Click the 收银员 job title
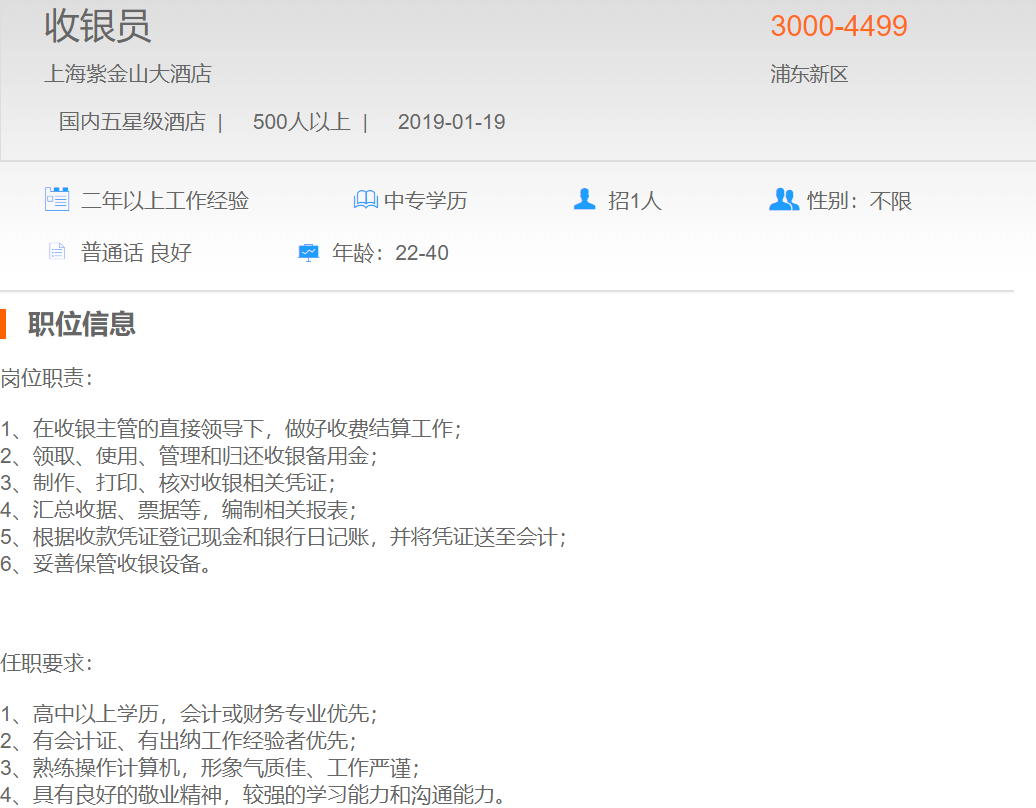This screenshot has width=1036, height=808. (97, 26)
